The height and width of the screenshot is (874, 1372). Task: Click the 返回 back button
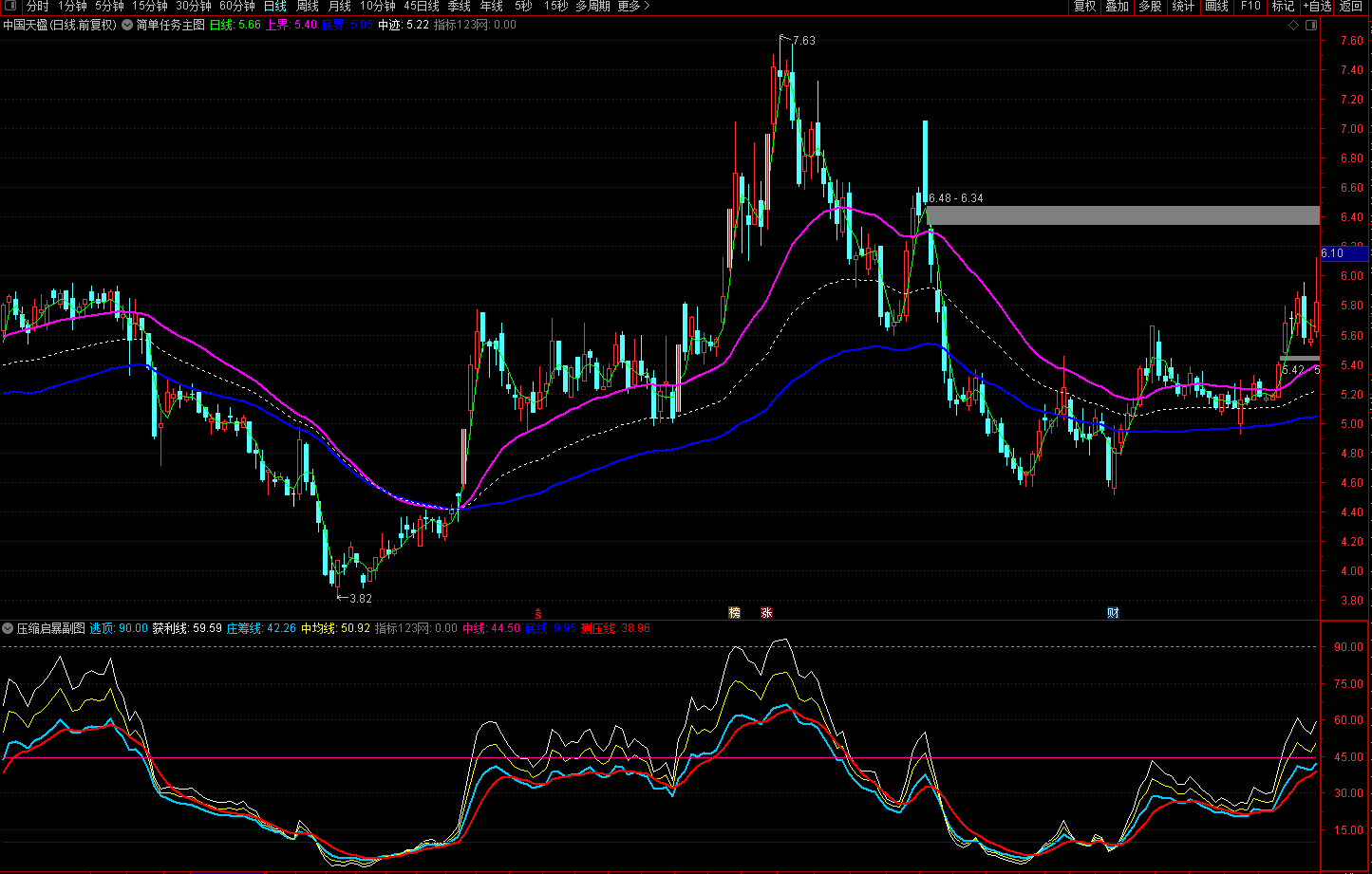point(1351,6)
